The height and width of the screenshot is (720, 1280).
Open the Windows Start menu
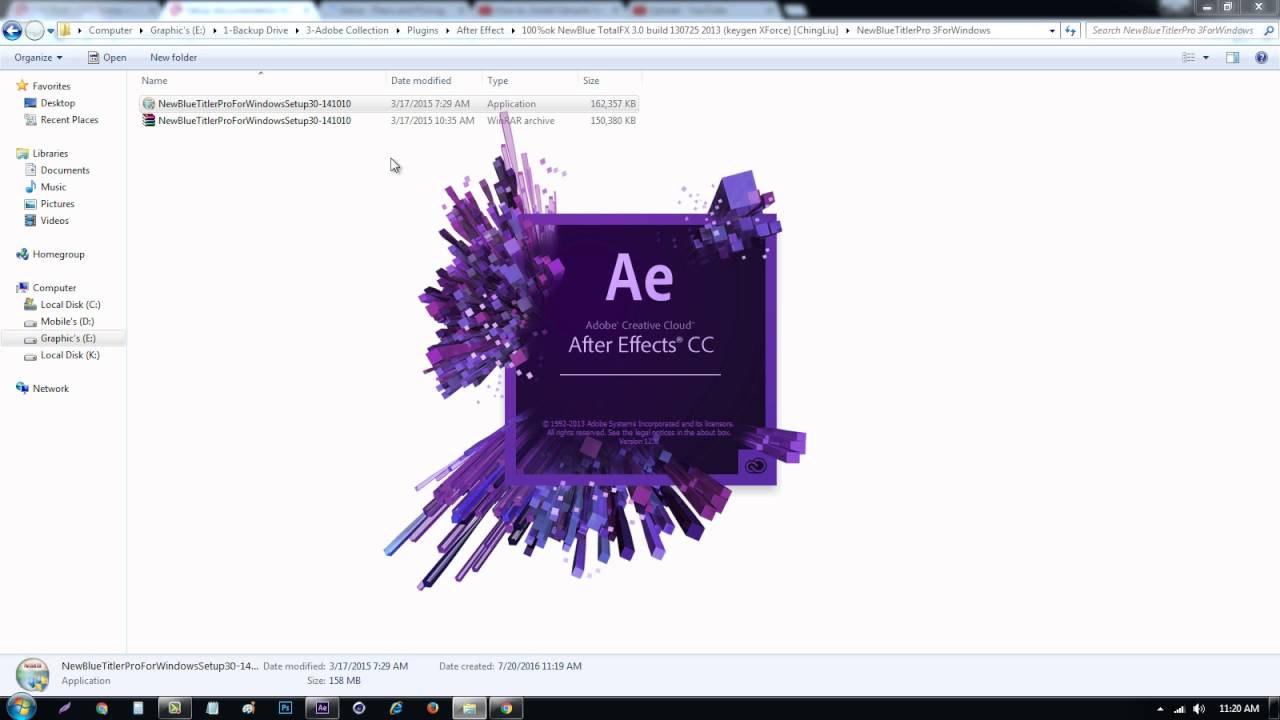click(21, 707)
